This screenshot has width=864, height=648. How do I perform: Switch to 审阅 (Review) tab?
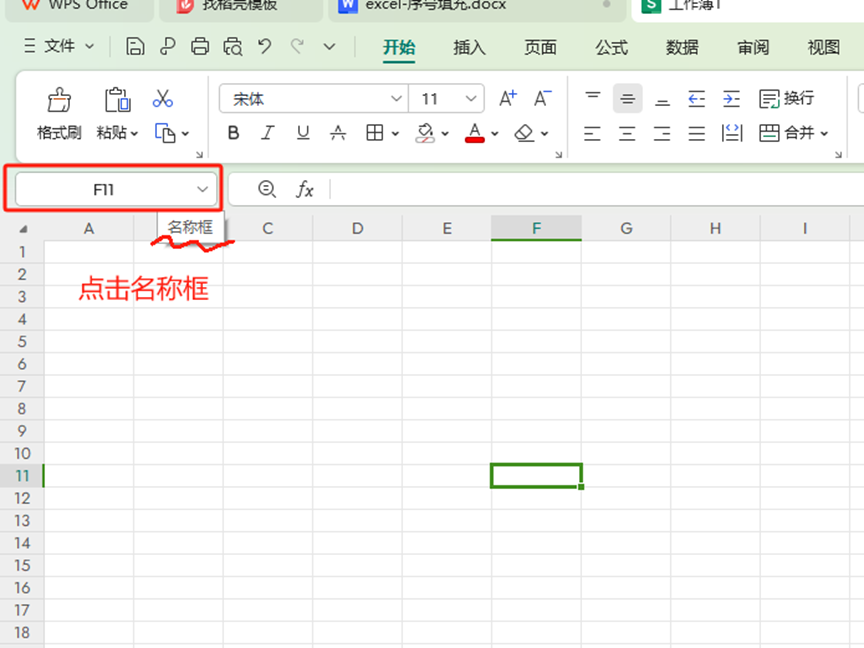[753, 47]
